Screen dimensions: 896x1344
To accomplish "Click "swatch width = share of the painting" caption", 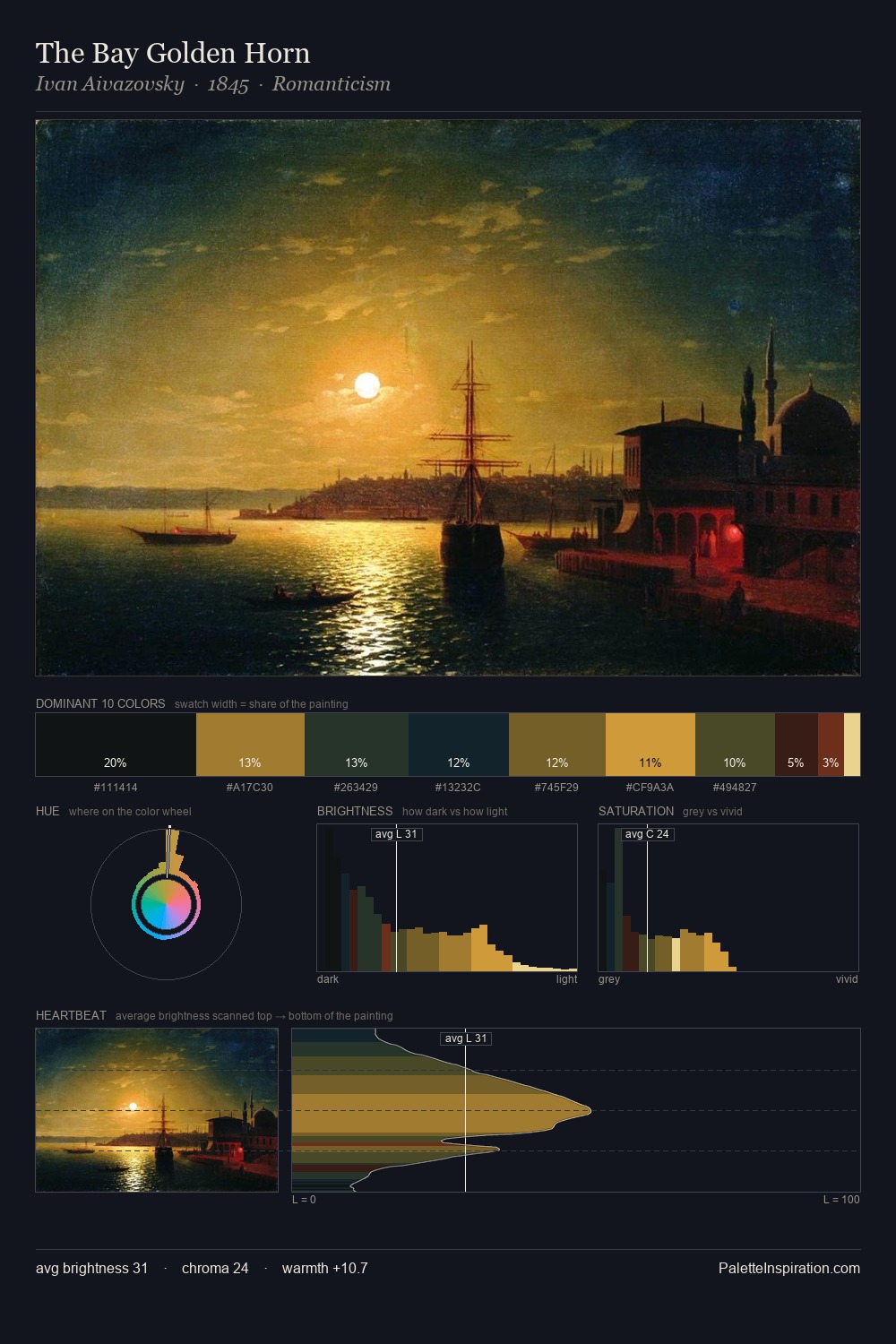I will [262, 704].
